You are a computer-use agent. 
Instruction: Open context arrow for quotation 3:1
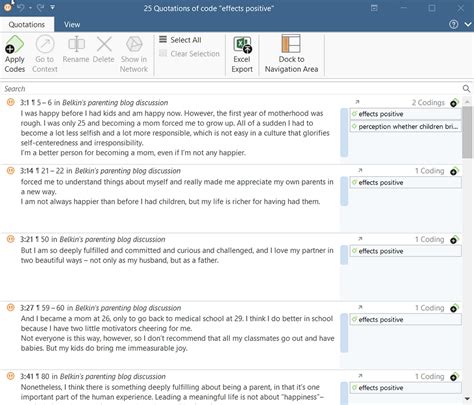point(357,102)
